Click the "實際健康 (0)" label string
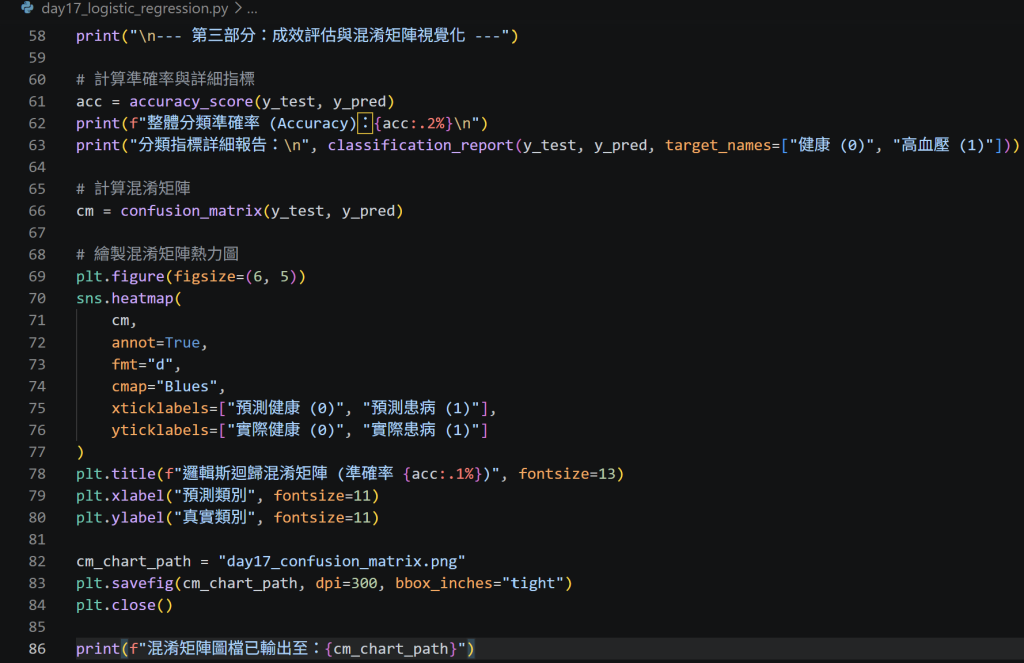 (285, 430)
